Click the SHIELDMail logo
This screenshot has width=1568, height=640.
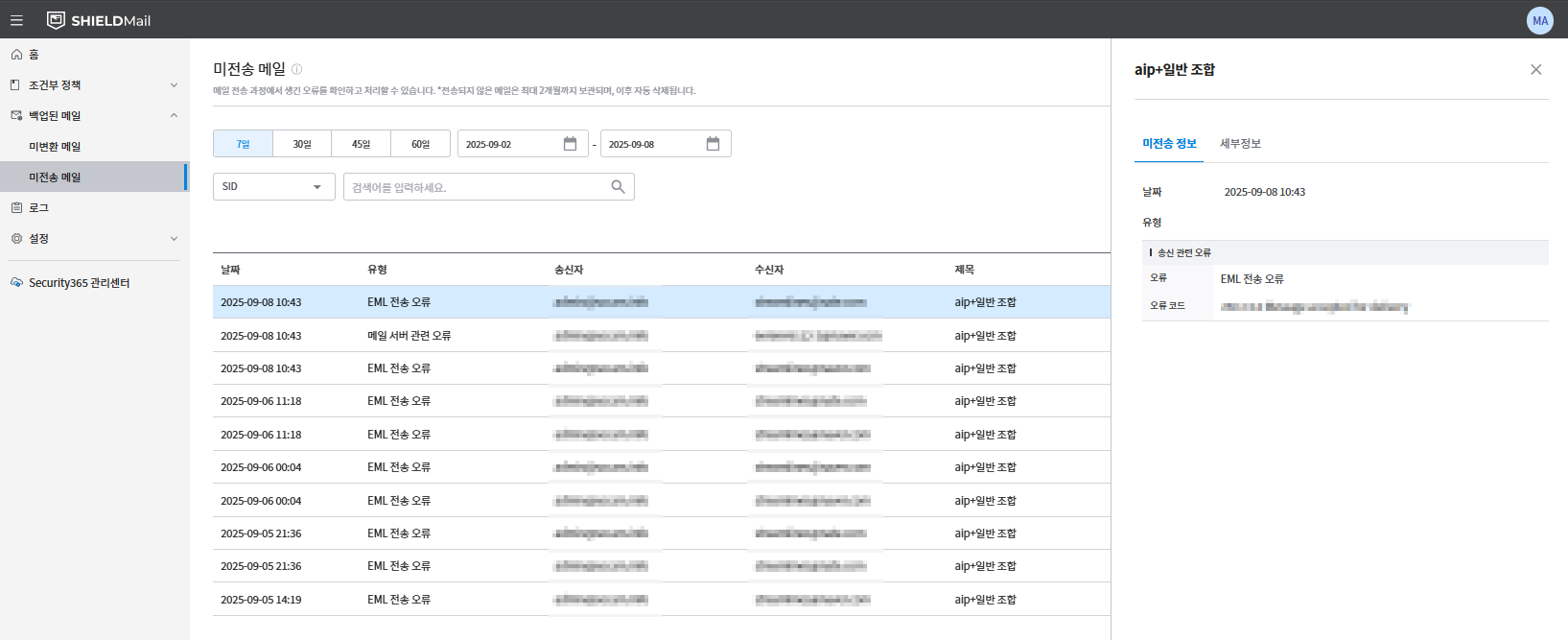(x=99, y=20)
